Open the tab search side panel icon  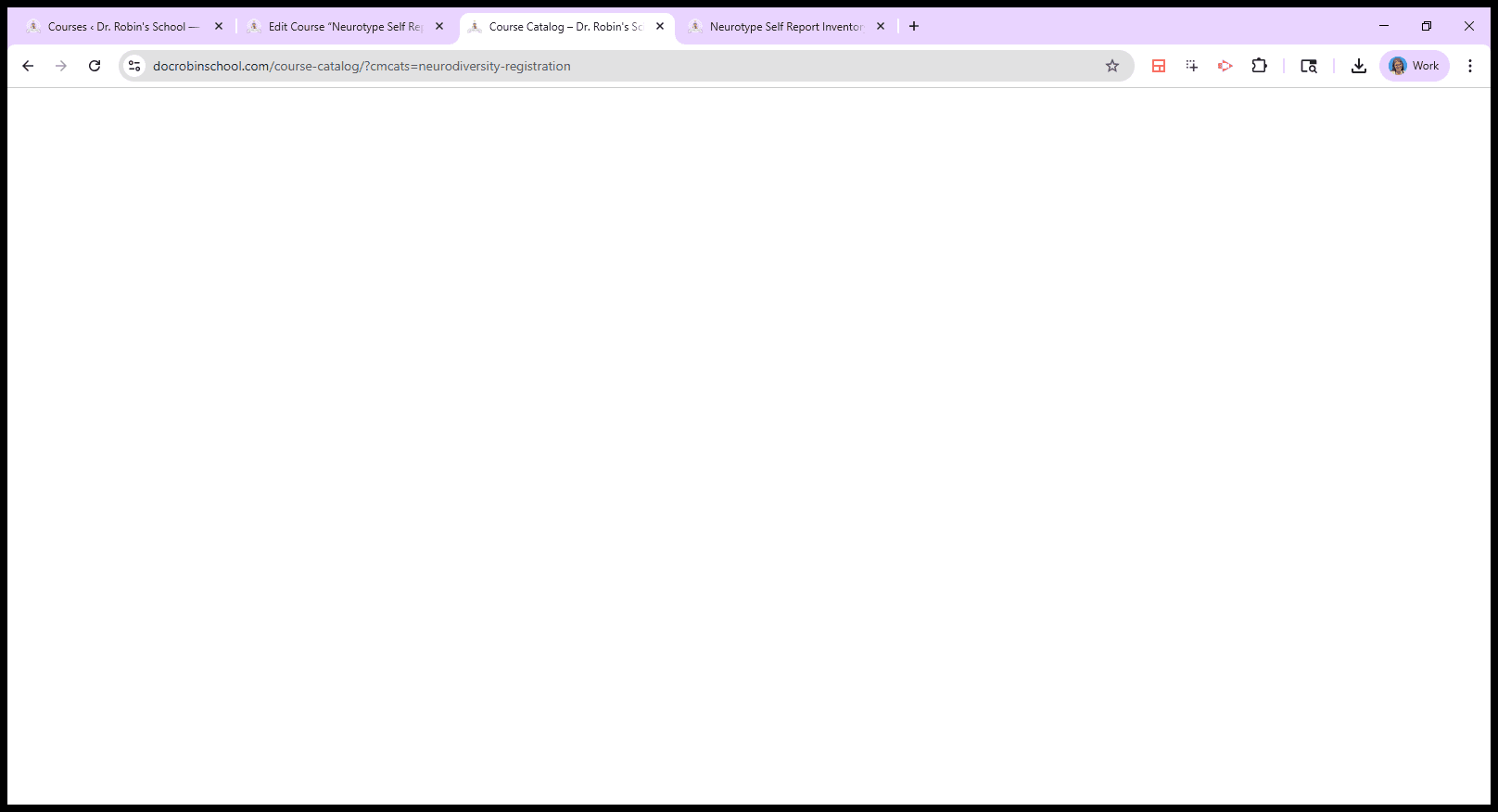tap(1309, 66)
